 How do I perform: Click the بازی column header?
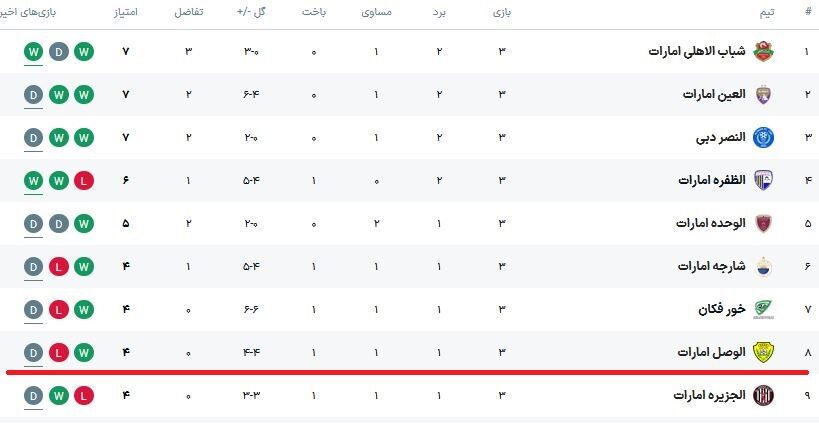[502, 11]
